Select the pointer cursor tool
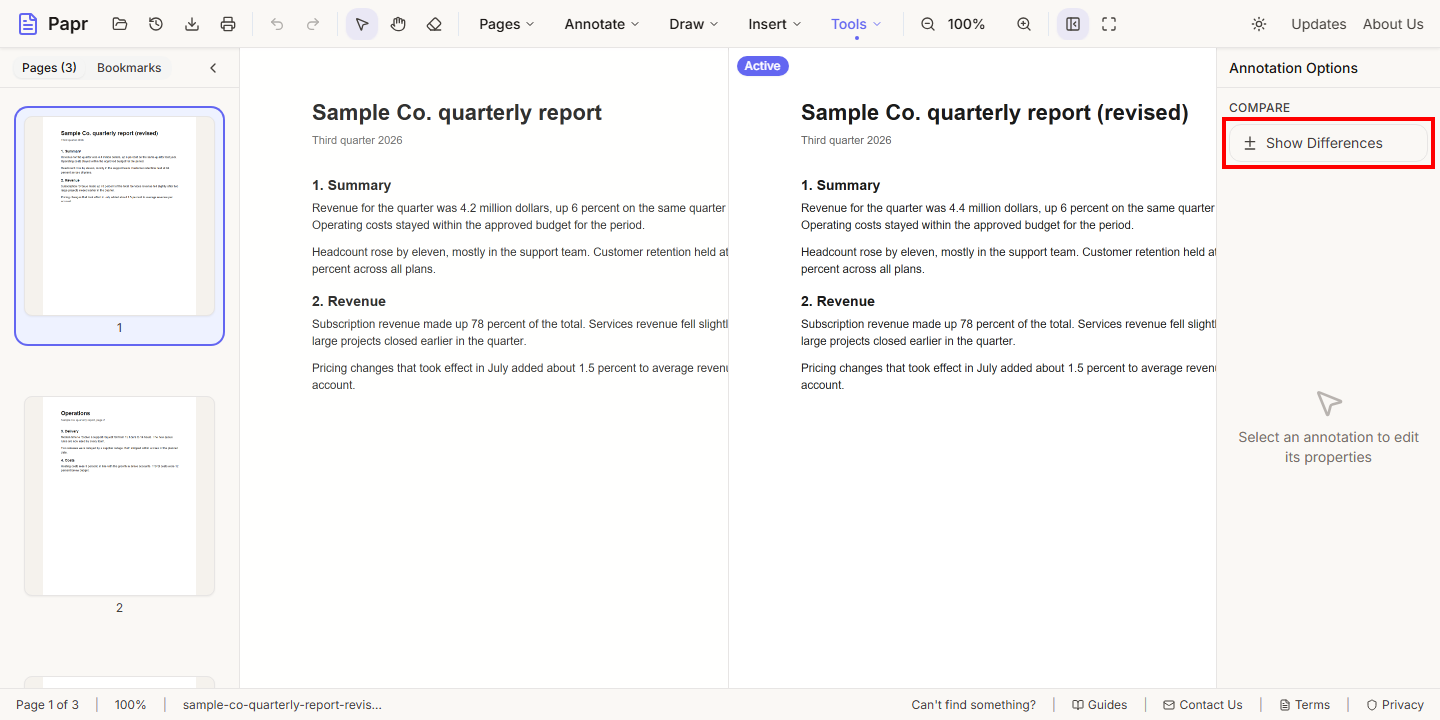Image resolution: width=1440 pixels, height=720 pixels. click(362, 24)
